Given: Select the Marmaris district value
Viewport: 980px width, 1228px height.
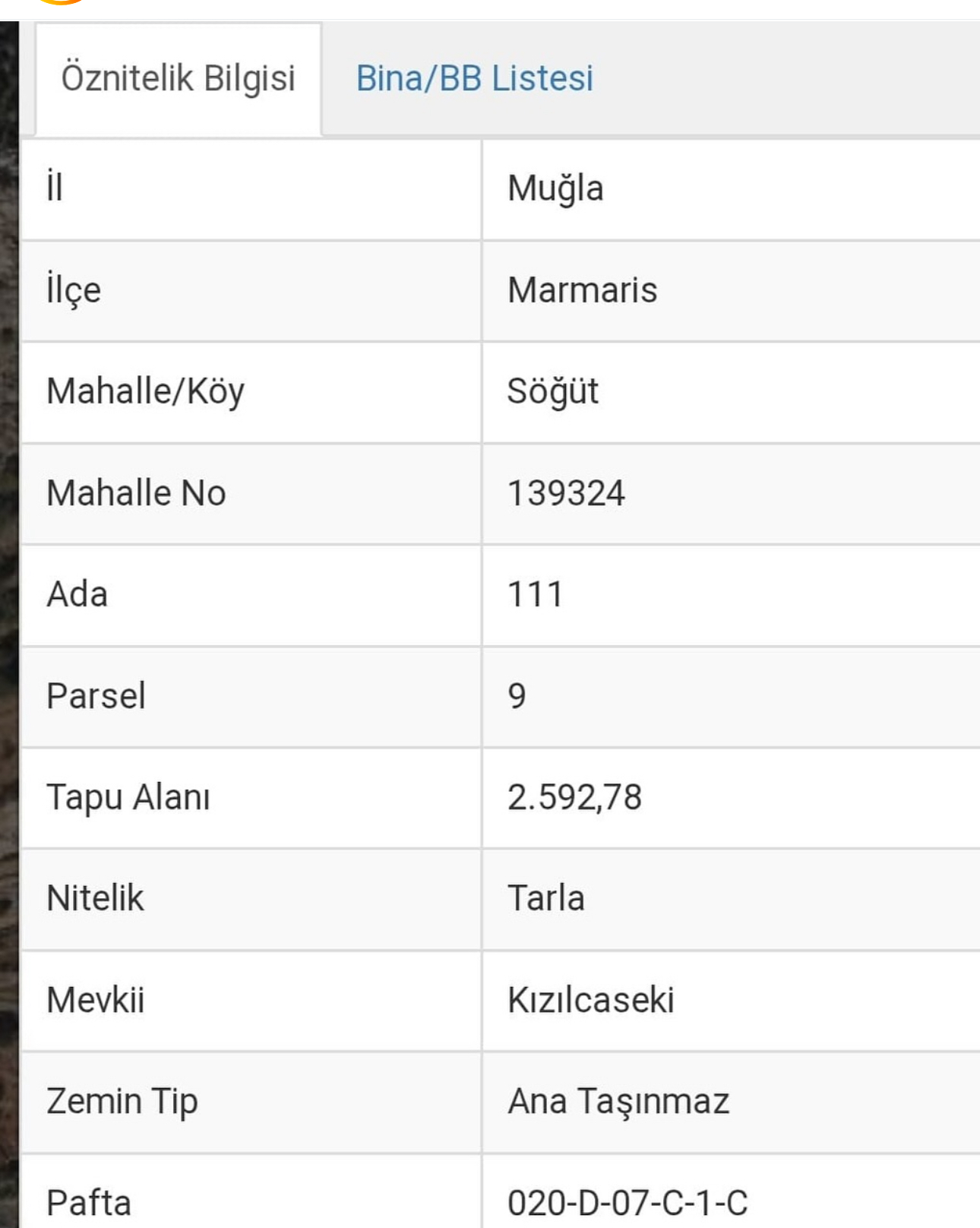Looking at the screenshot, I should tap(582, 290).
